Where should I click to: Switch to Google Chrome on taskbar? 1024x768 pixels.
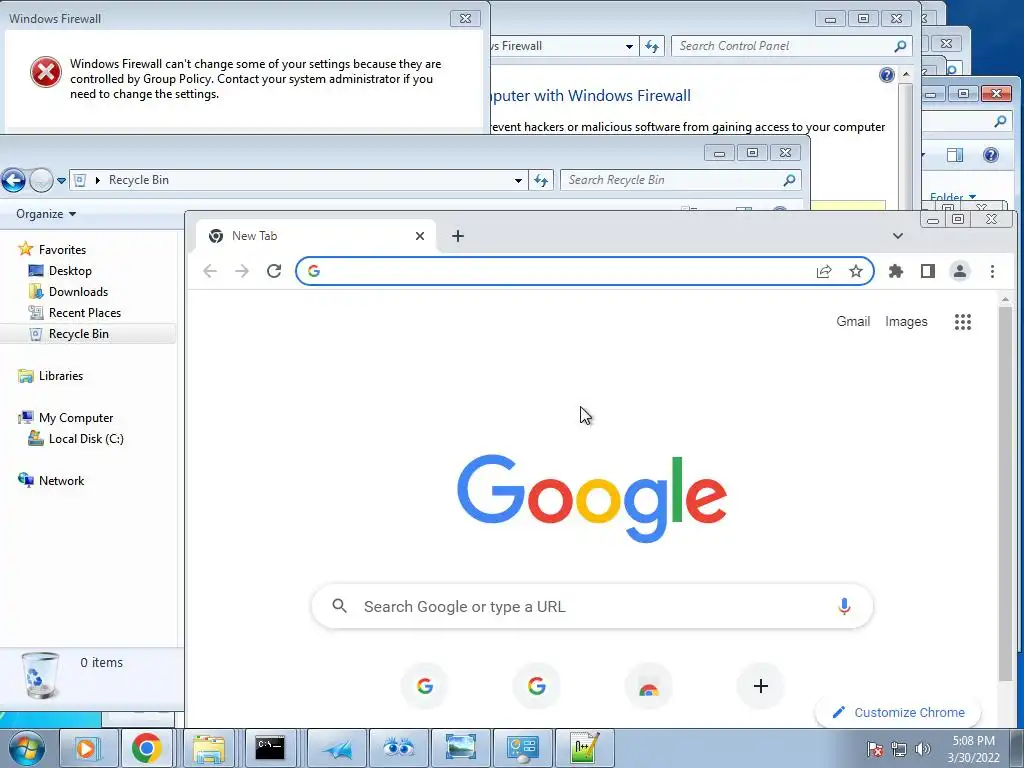146,748
